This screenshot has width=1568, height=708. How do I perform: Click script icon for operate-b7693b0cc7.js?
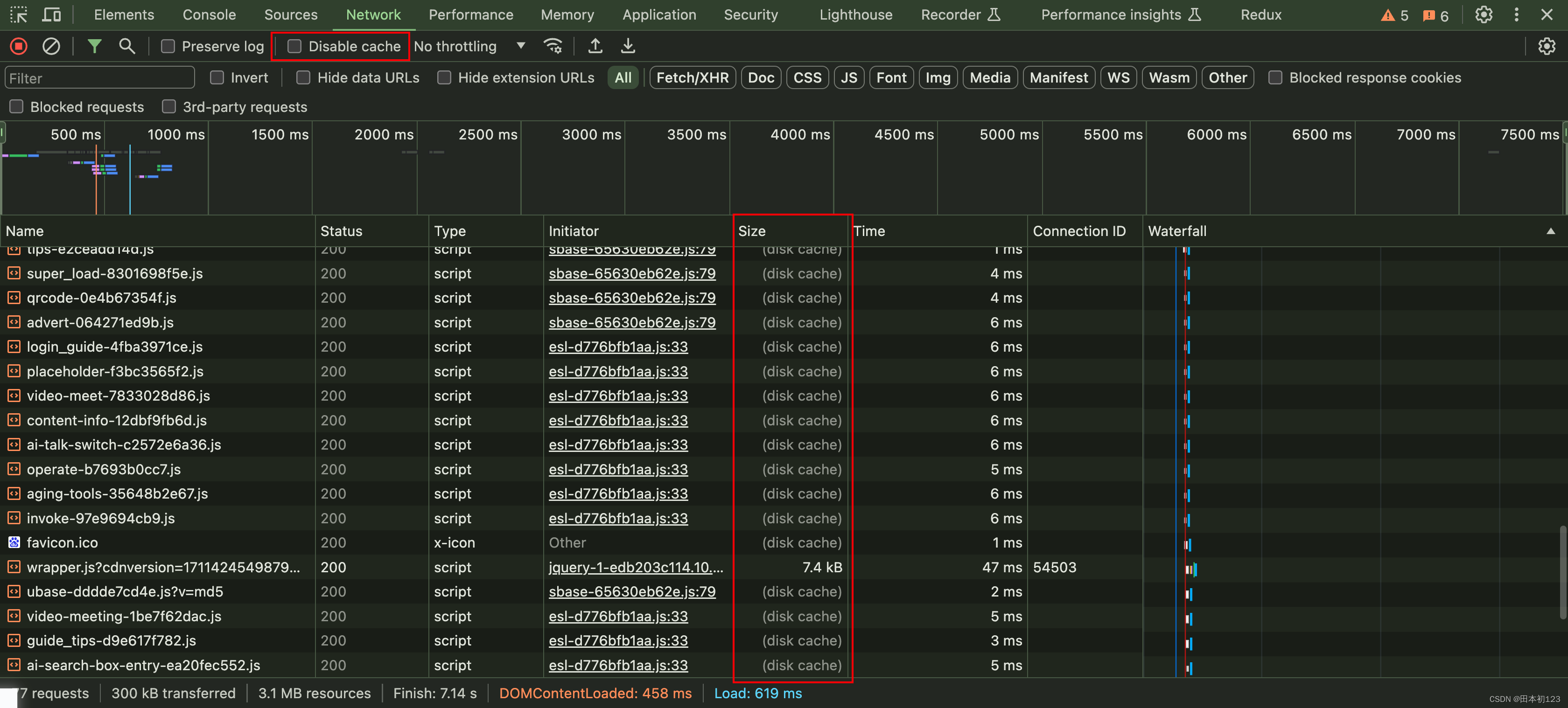click(x=14, y=469)
